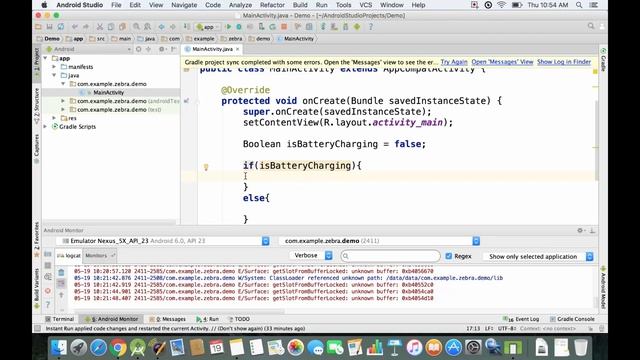Viewport: 640px width, 360px height.
Task: Toggle Captures tool window side tab
Action: coord(37,149)
